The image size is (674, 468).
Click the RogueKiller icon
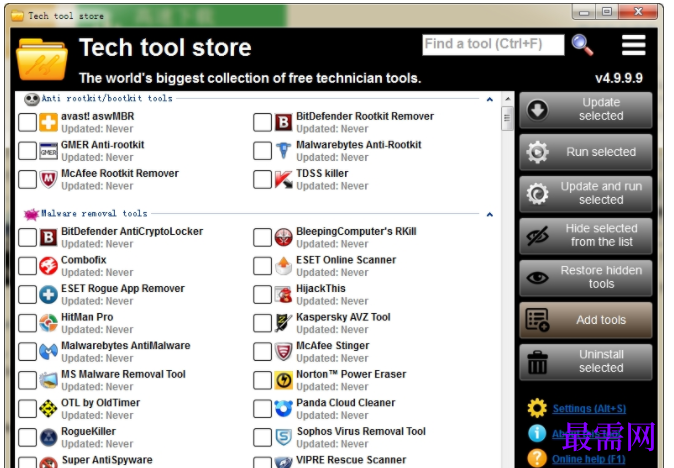tap(49, 437)
